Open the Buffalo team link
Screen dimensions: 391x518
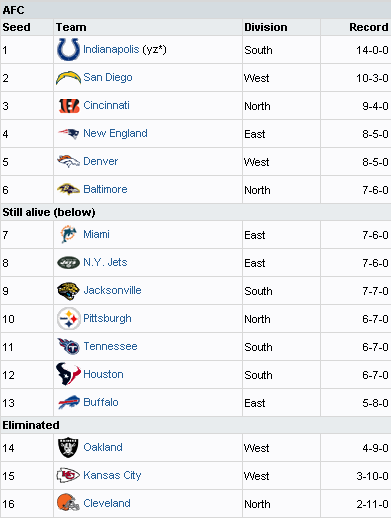[x=101, y=402]
